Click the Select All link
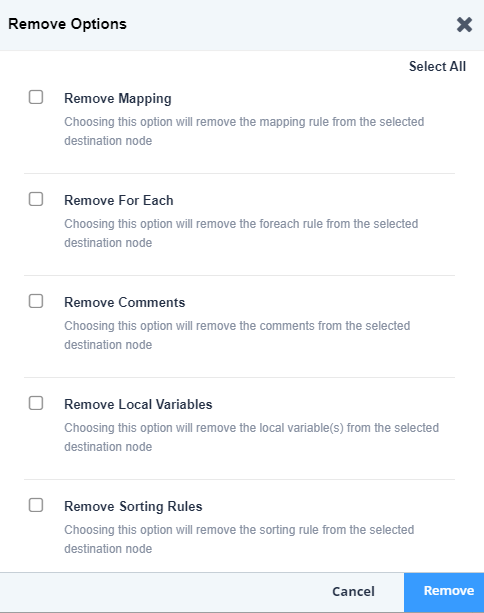Screen dimensions: 484x613 tap(437, 66)
